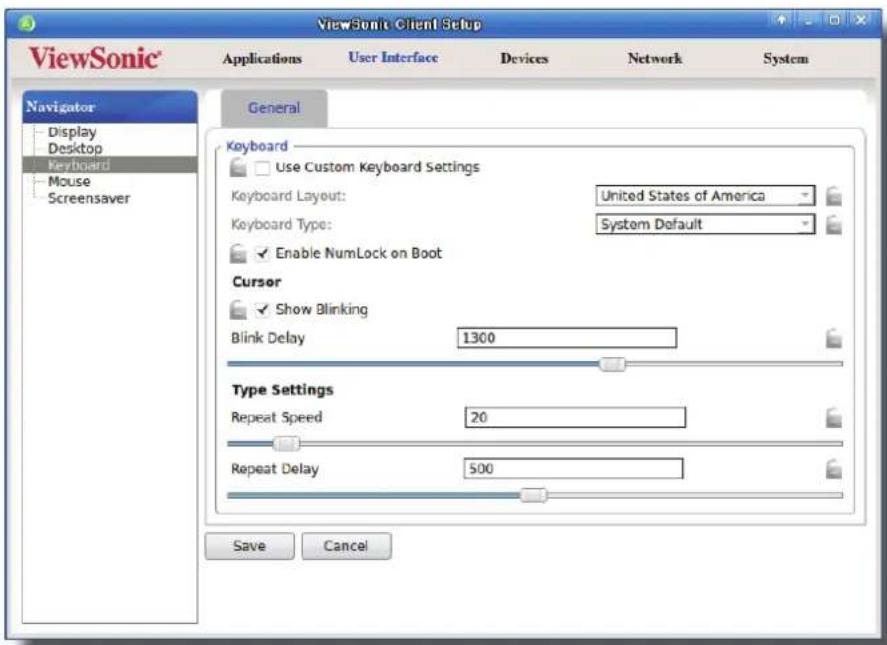Click the Keyboard Layout label
Screen dimensions: 887x645
coord(288,196)
